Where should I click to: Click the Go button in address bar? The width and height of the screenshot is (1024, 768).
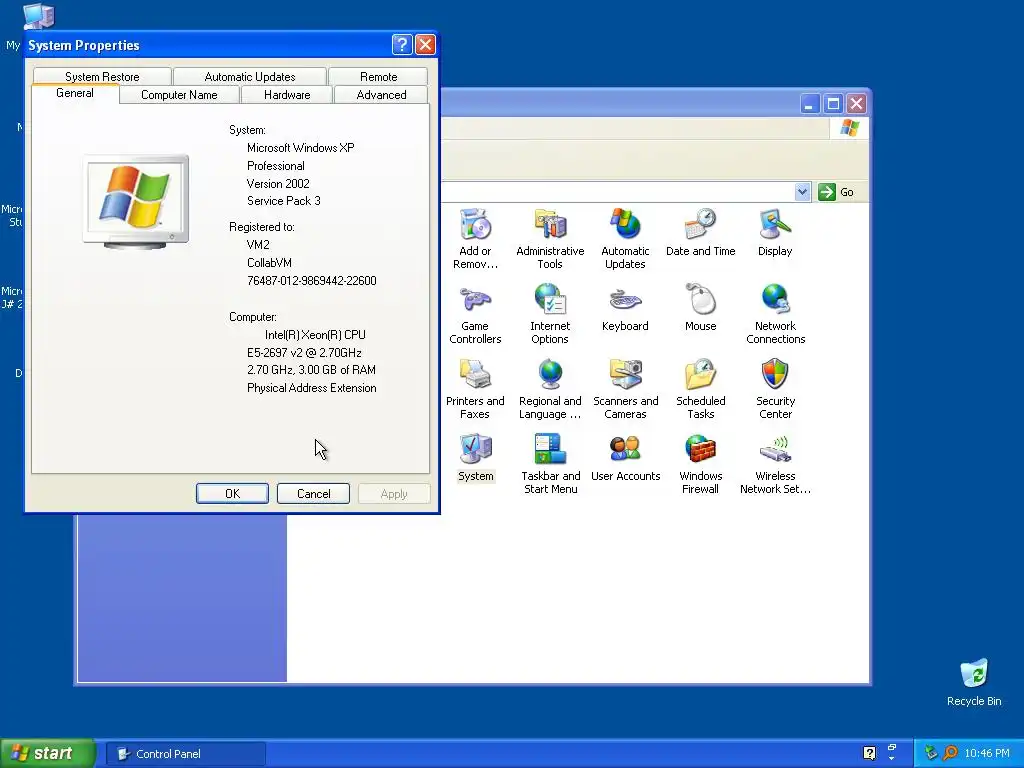[837, 192]
